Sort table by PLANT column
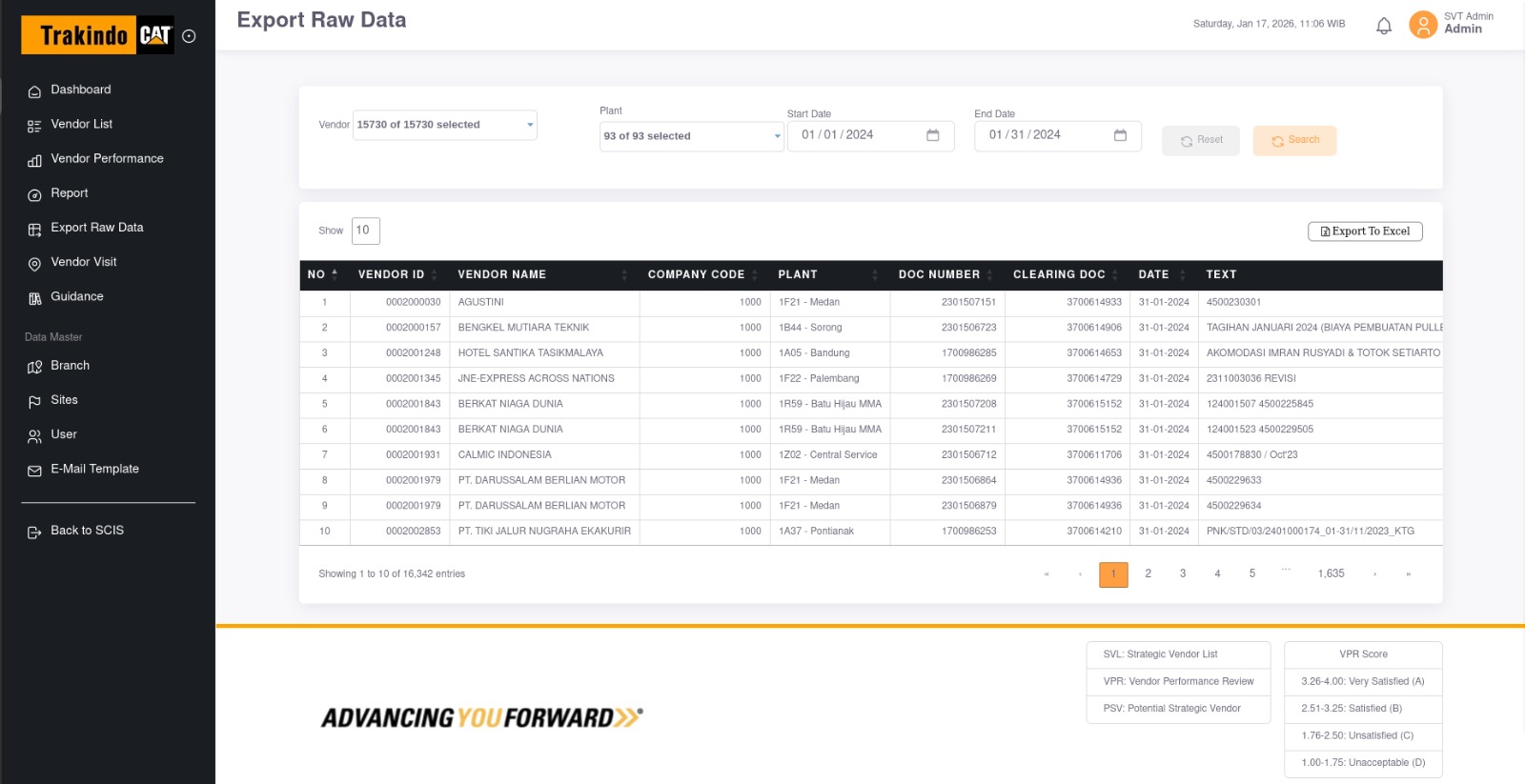The width and height of the screenshot is (1525, 784). click(829, 274)
